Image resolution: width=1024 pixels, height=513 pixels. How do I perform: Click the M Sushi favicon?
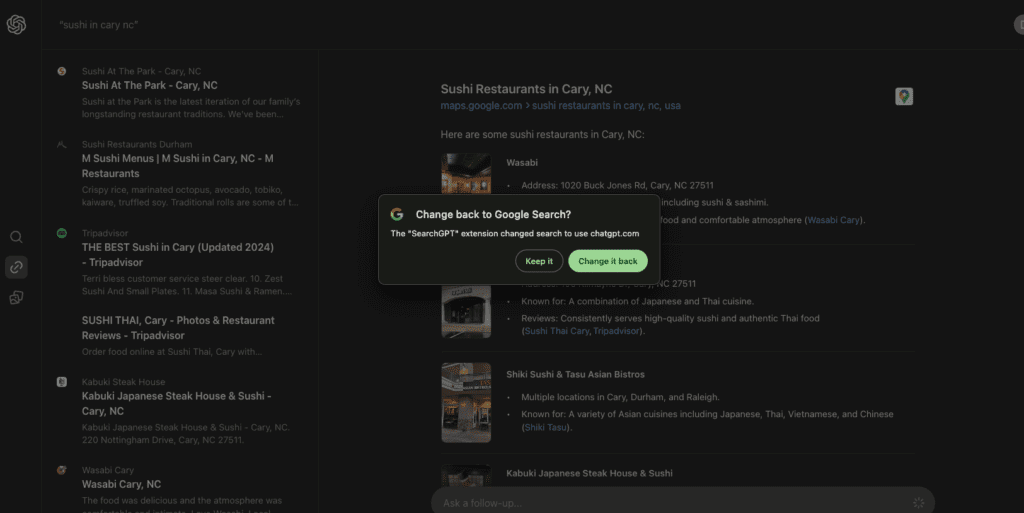click(61, 144)
